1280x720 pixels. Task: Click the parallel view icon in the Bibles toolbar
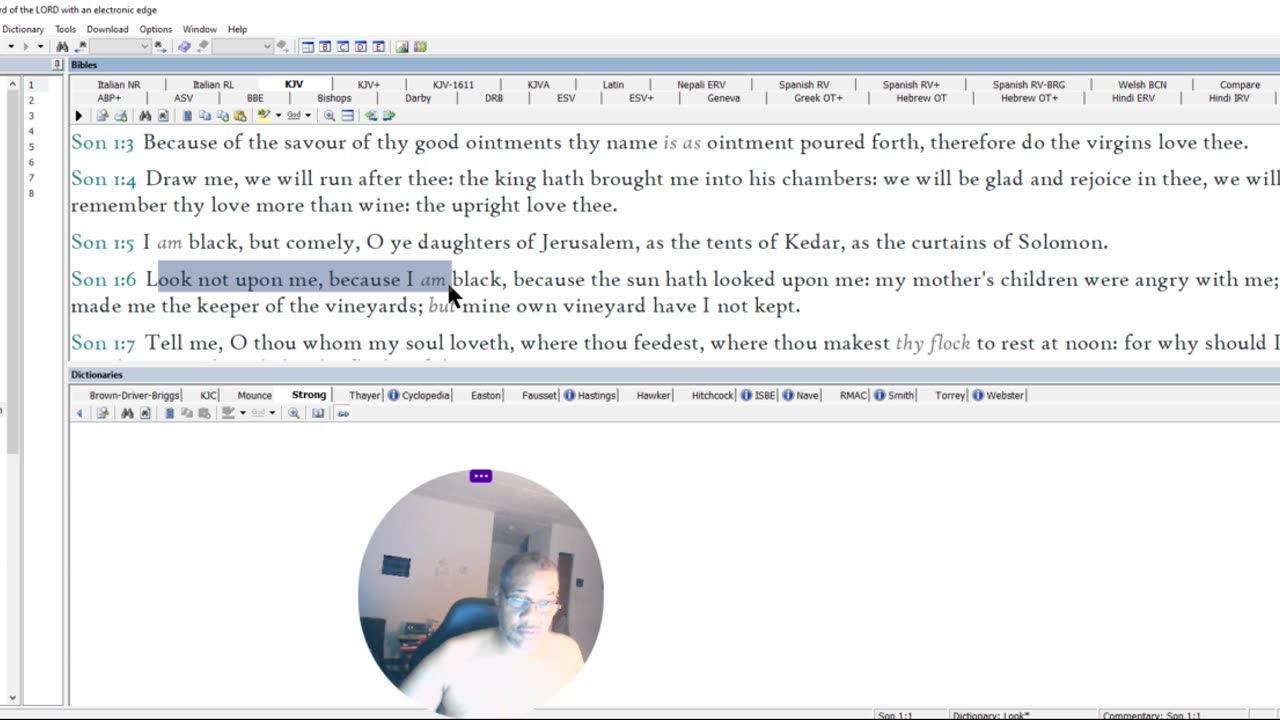(x=347, y=116)
